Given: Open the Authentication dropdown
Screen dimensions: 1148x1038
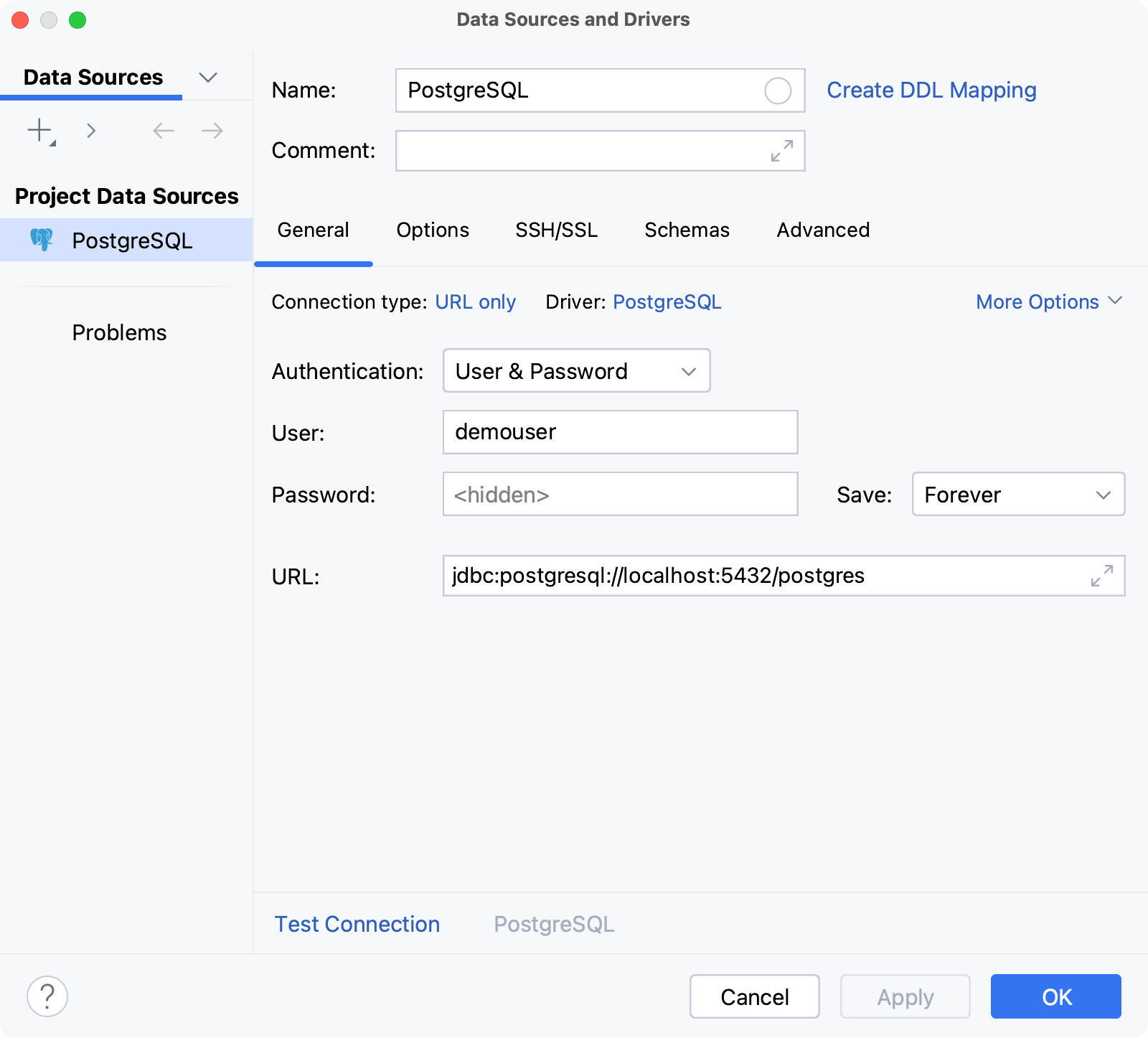Looking at the screenshot, I should coord(575,371).
